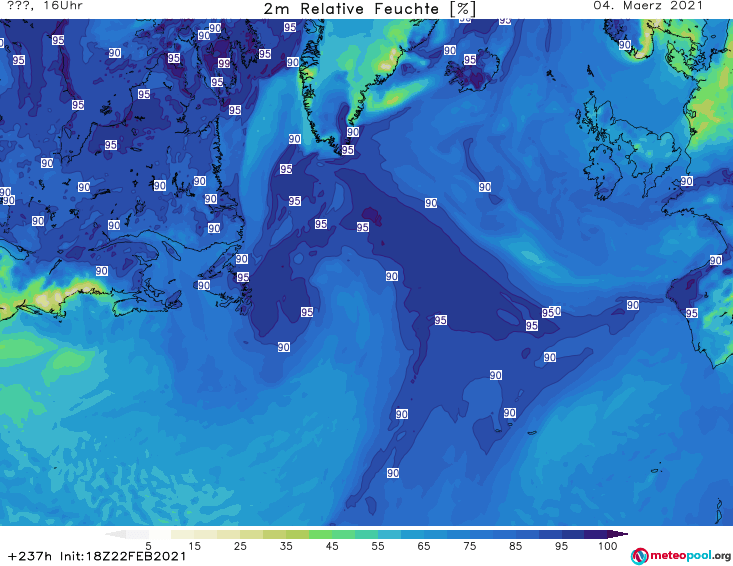This screenshot has height=566, width=733.
Task: Click the colorbar value '45'
Action: point(332,546)
